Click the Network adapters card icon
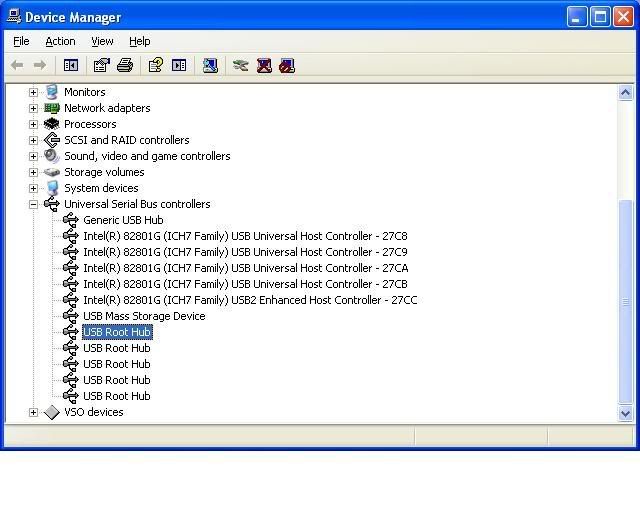The width and height of the screenshot is (640, 524). click(x=52, y=108)
